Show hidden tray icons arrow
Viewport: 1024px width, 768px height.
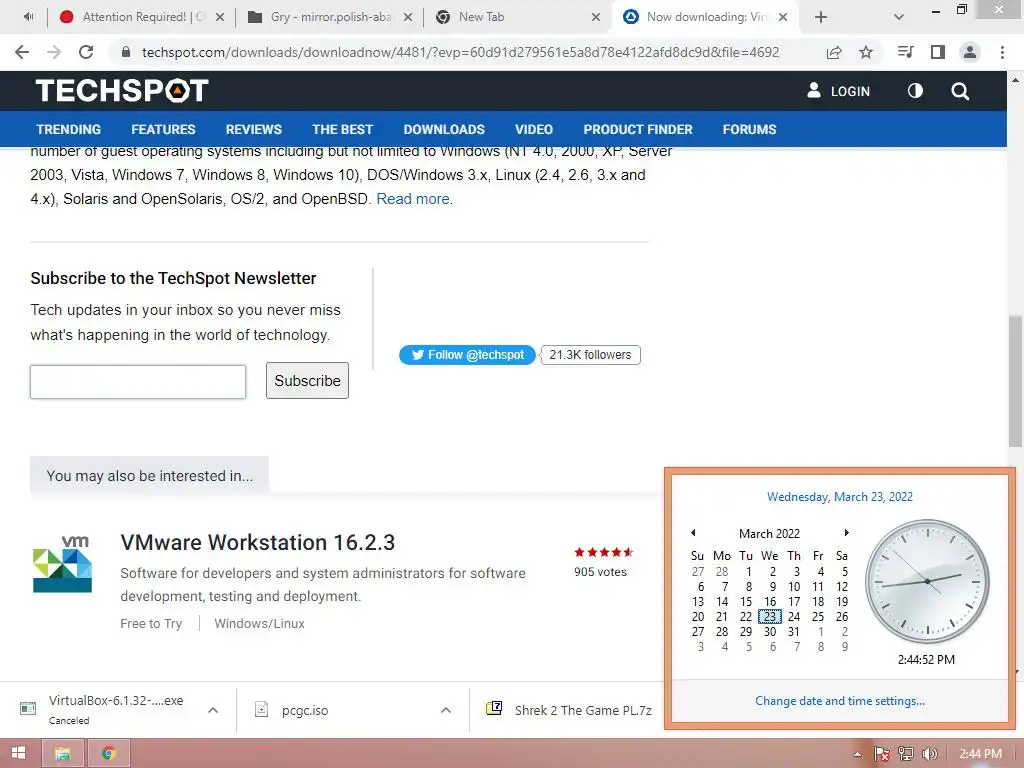click(857, 754)
